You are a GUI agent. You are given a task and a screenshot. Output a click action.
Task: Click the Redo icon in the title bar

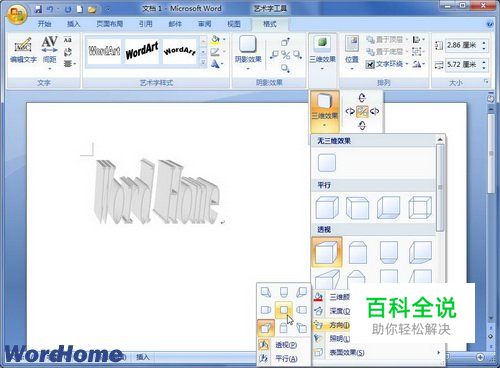click(x=68, y=9)
